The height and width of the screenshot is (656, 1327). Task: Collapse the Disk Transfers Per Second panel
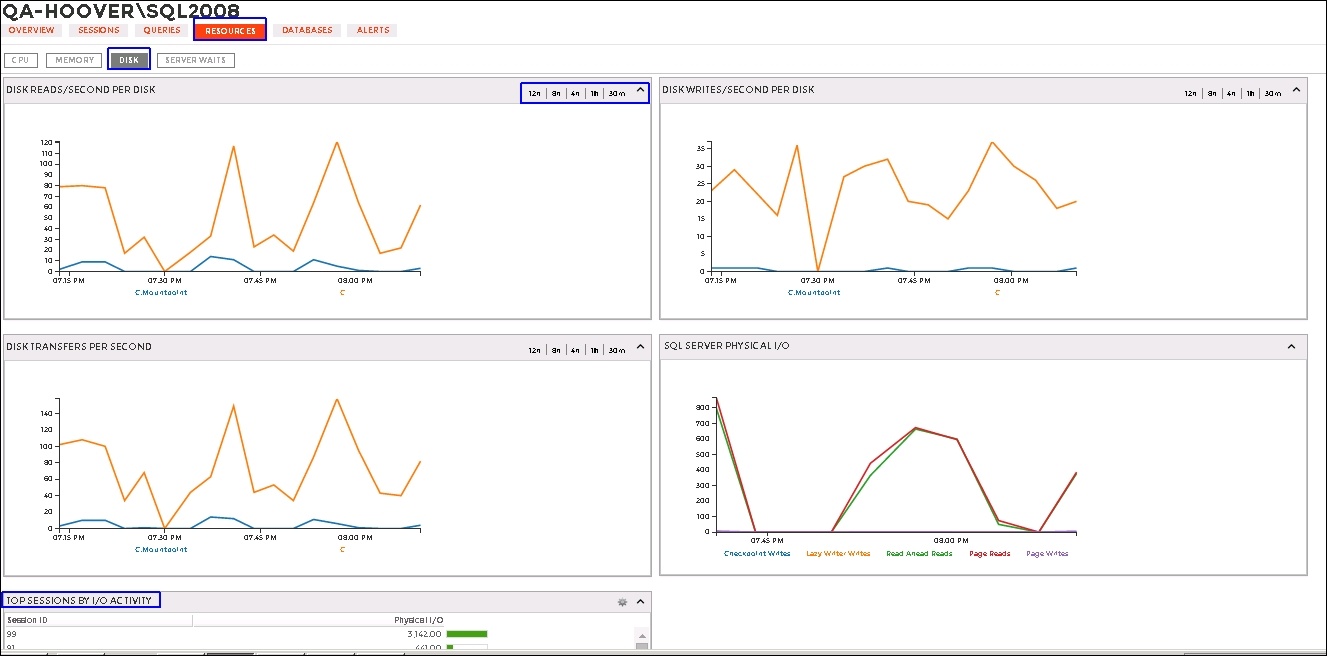click(x=641, y=347)
